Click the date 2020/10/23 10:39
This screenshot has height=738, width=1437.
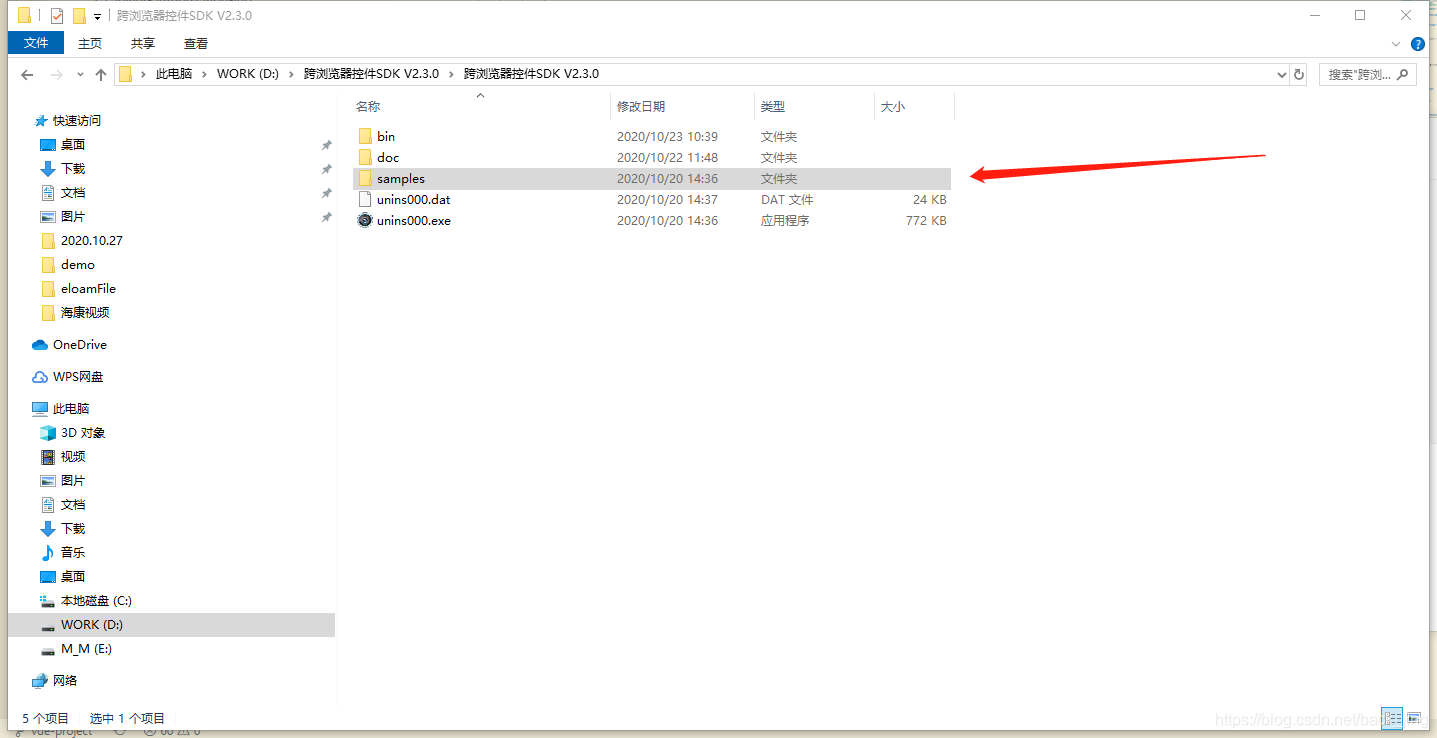[667, 136]
